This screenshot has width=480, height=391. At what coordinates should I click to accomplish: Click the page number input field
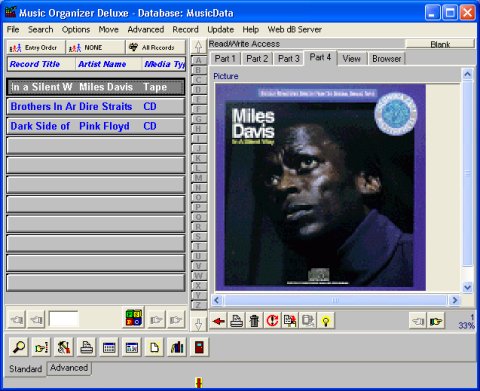pos(64,319)
